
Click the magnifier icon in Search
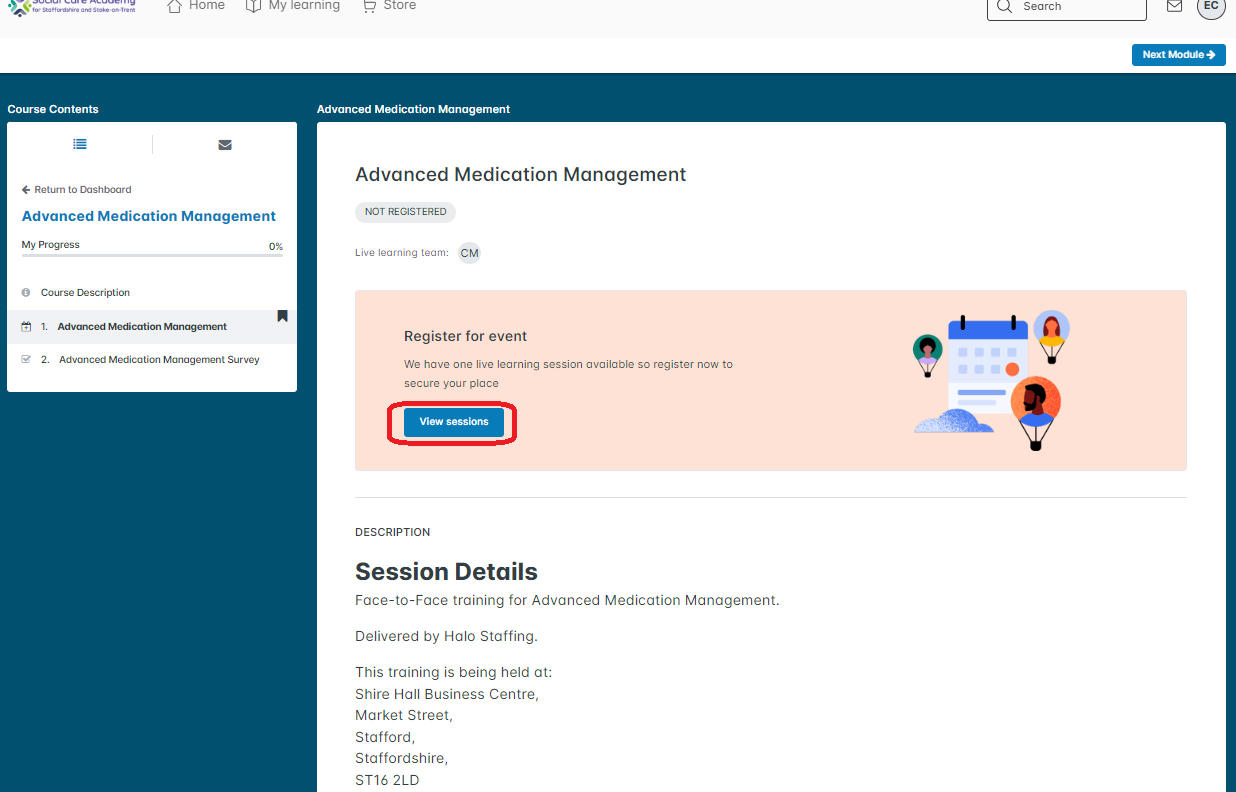(1004, 6)
